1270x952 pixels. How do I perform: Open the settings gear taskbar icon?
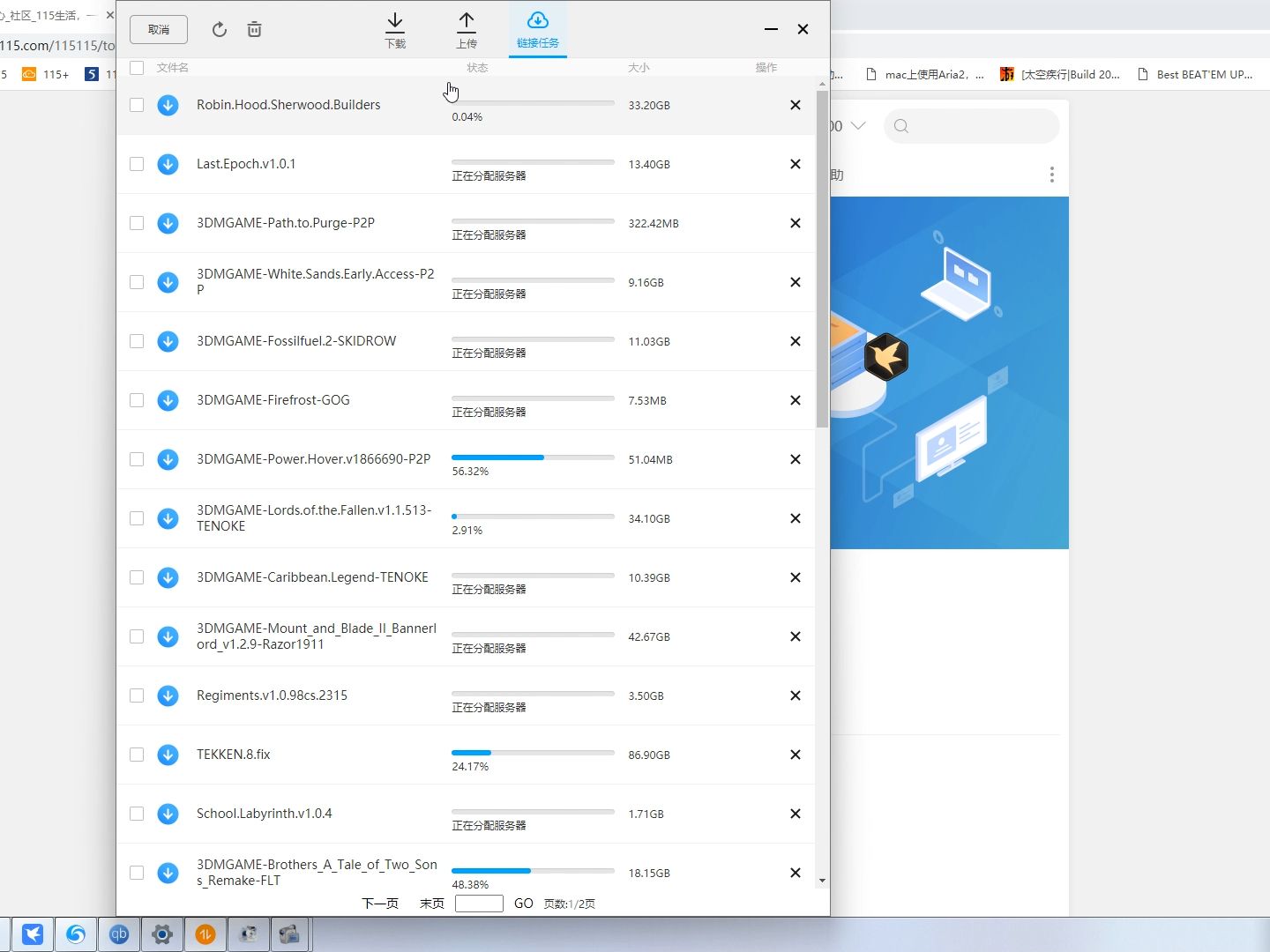pos(162,933)
